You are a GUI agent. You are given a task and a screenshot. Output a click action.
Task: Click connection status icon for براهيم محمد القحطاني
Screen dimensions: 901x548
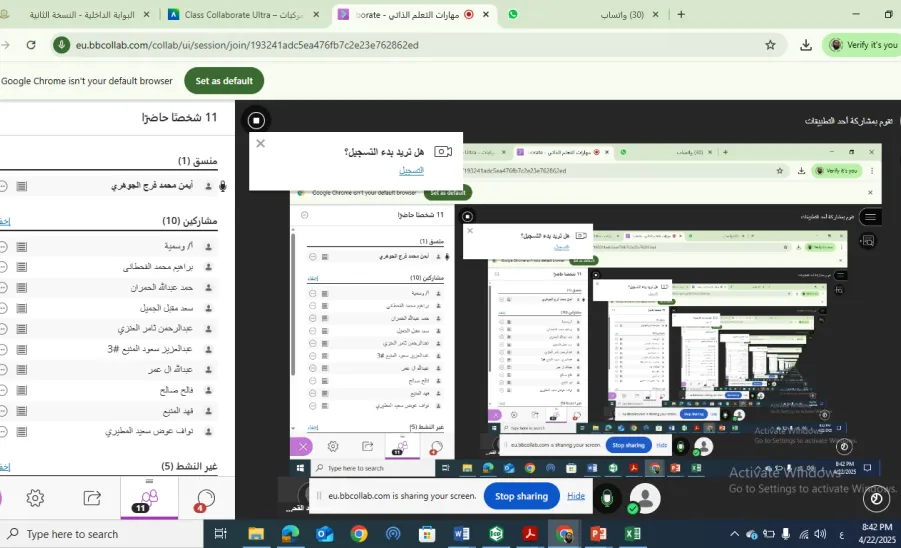click(22, 267)
